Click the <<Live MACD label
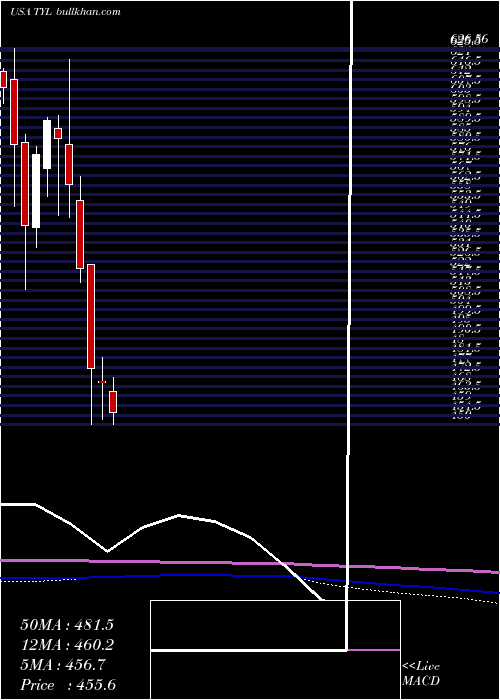 421,674
